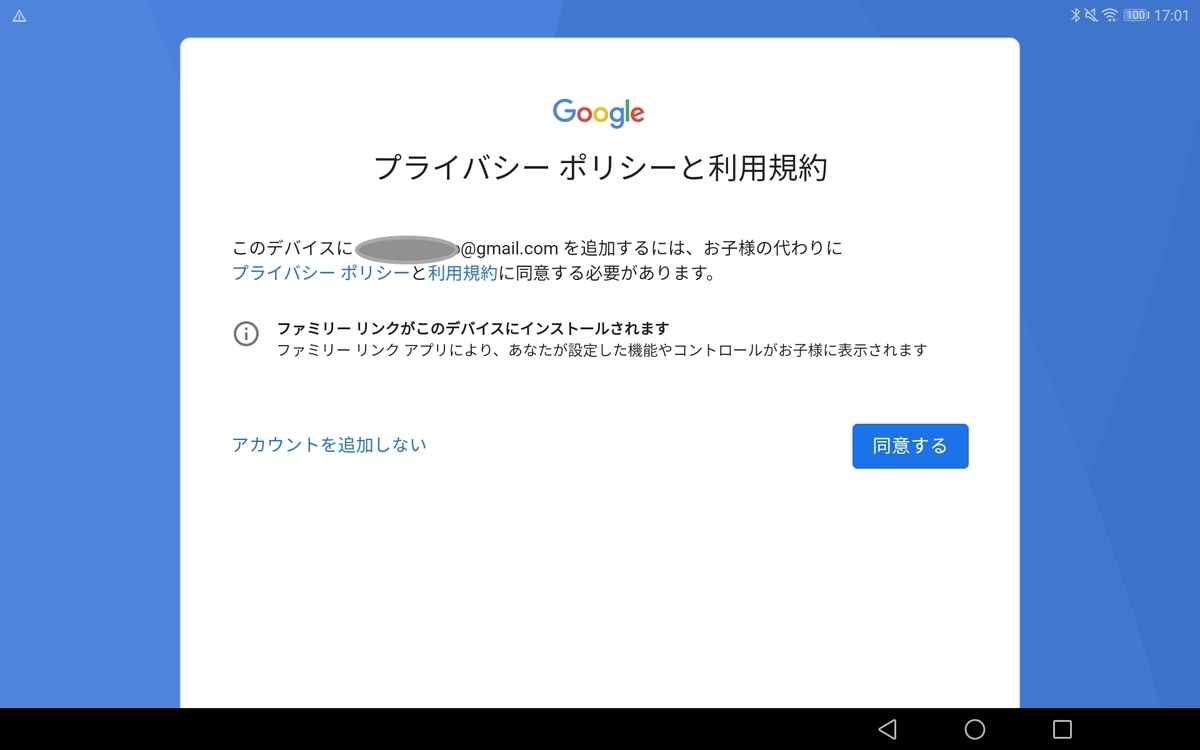Tap the Android home circle button

(975, 729)
